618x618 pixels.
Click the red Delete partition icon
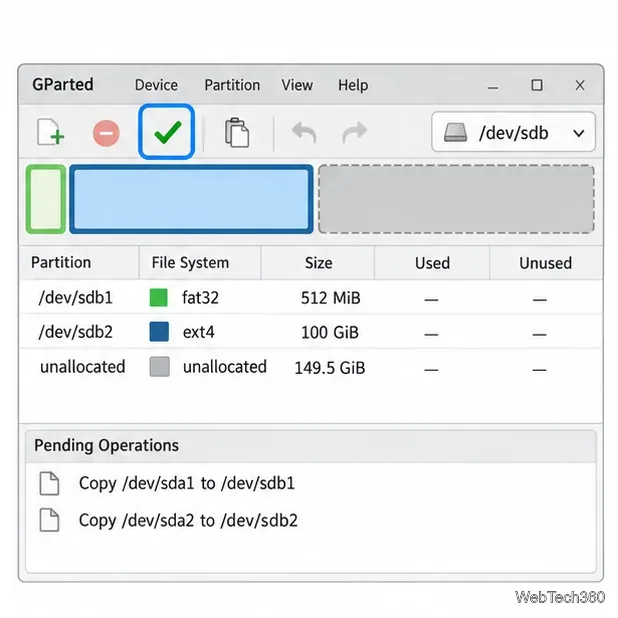(x=106, y=133)
